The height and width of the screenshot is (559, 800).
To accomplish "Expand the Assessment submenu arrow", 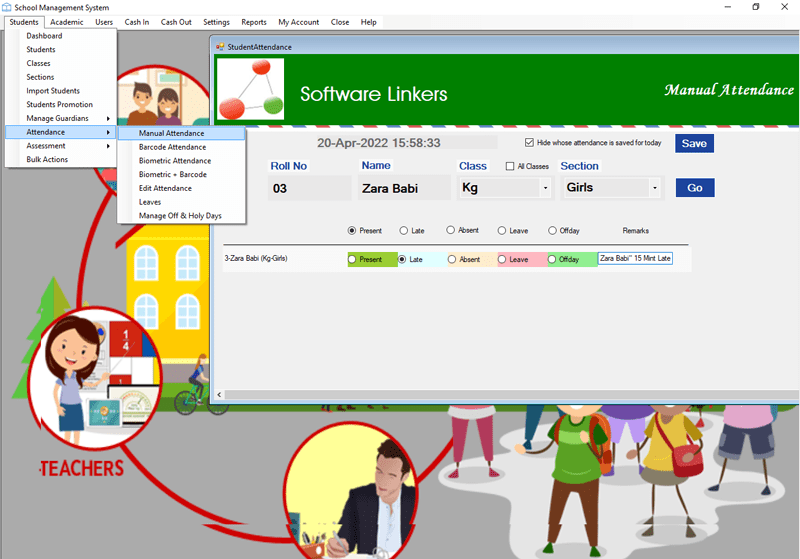I will pos(108,146).
